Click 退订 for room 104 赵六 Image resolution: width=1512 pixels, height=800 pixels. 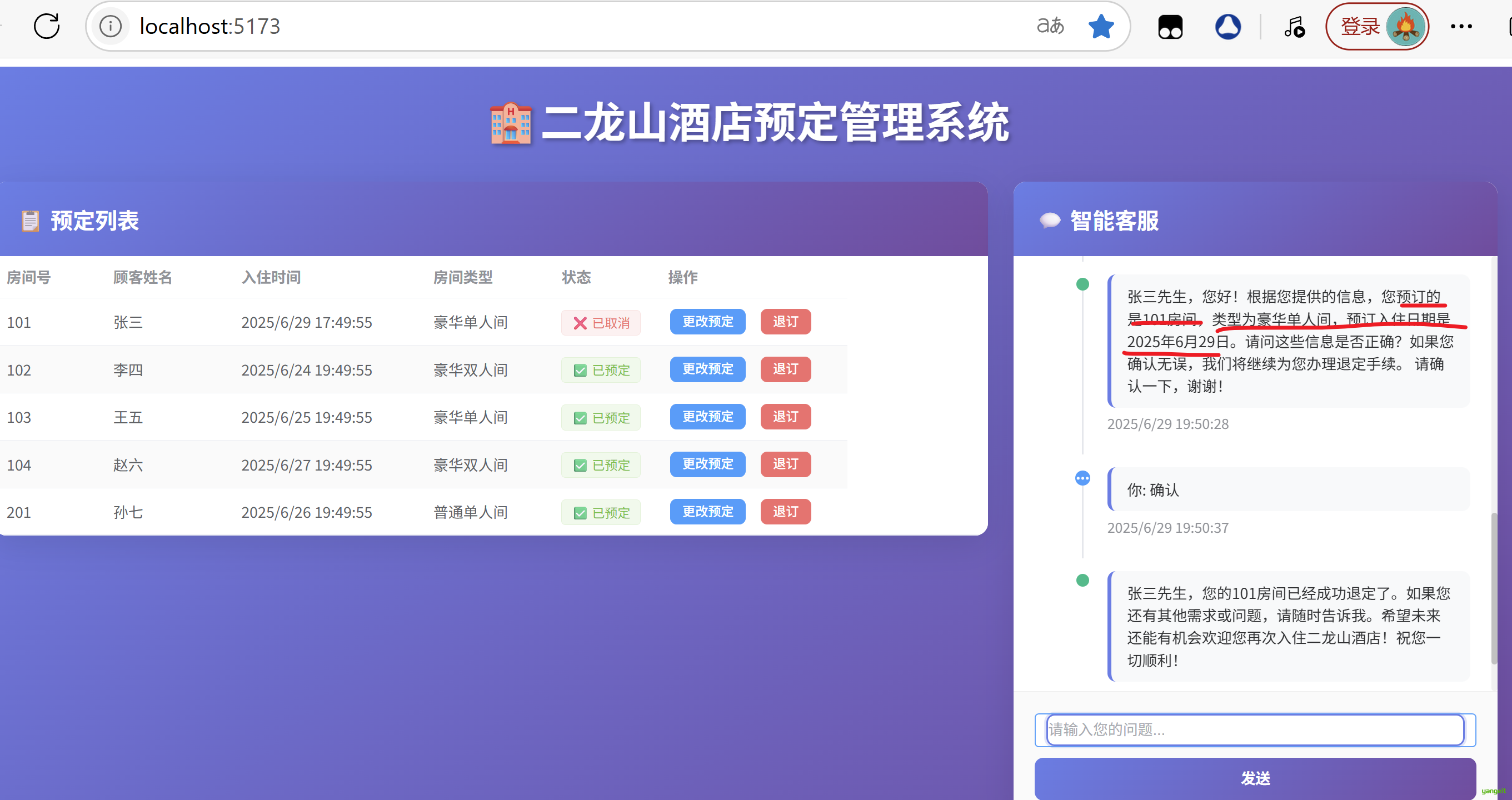[x=785, y=464]
